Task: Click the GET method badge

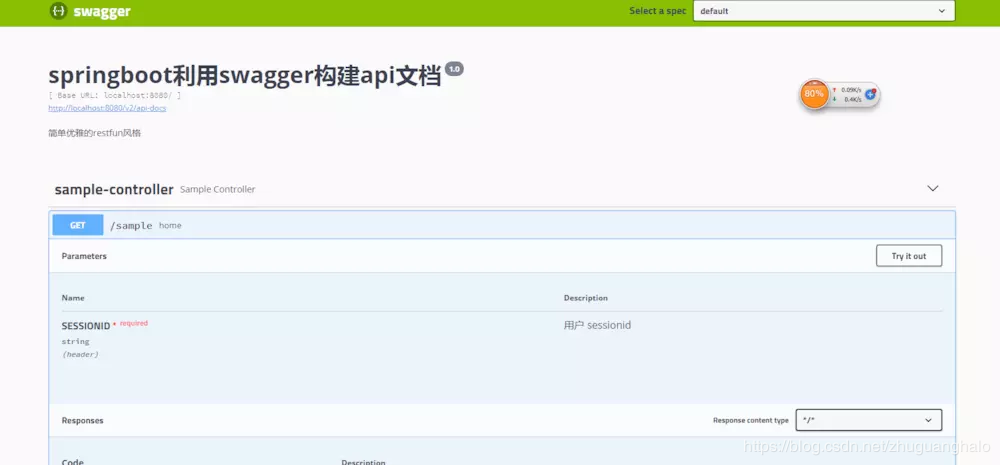Action: click(x=78, y=225)
